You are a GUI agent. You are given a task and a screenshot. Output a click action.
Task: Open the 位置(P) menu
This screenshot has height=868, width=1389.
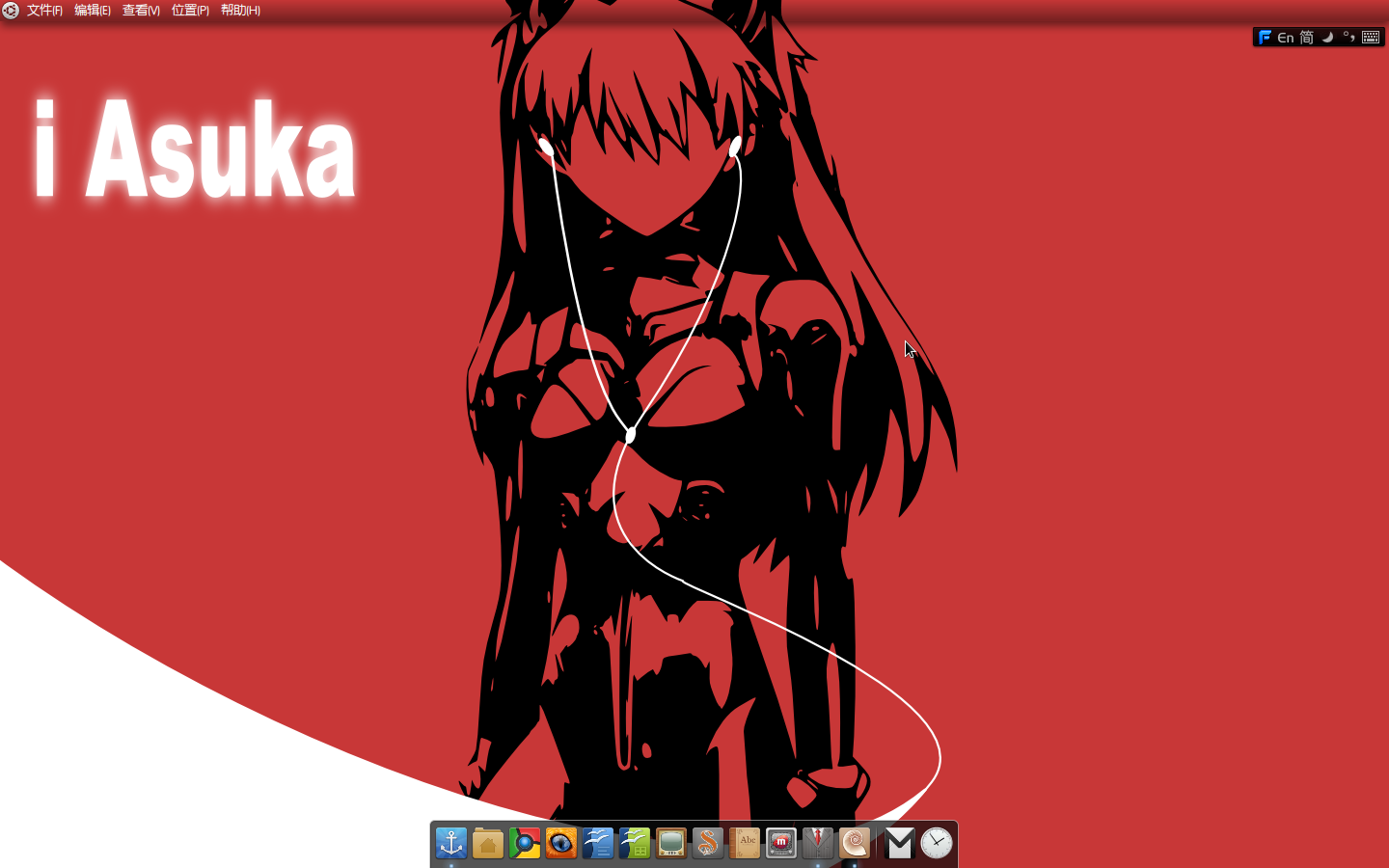[190, 11]
